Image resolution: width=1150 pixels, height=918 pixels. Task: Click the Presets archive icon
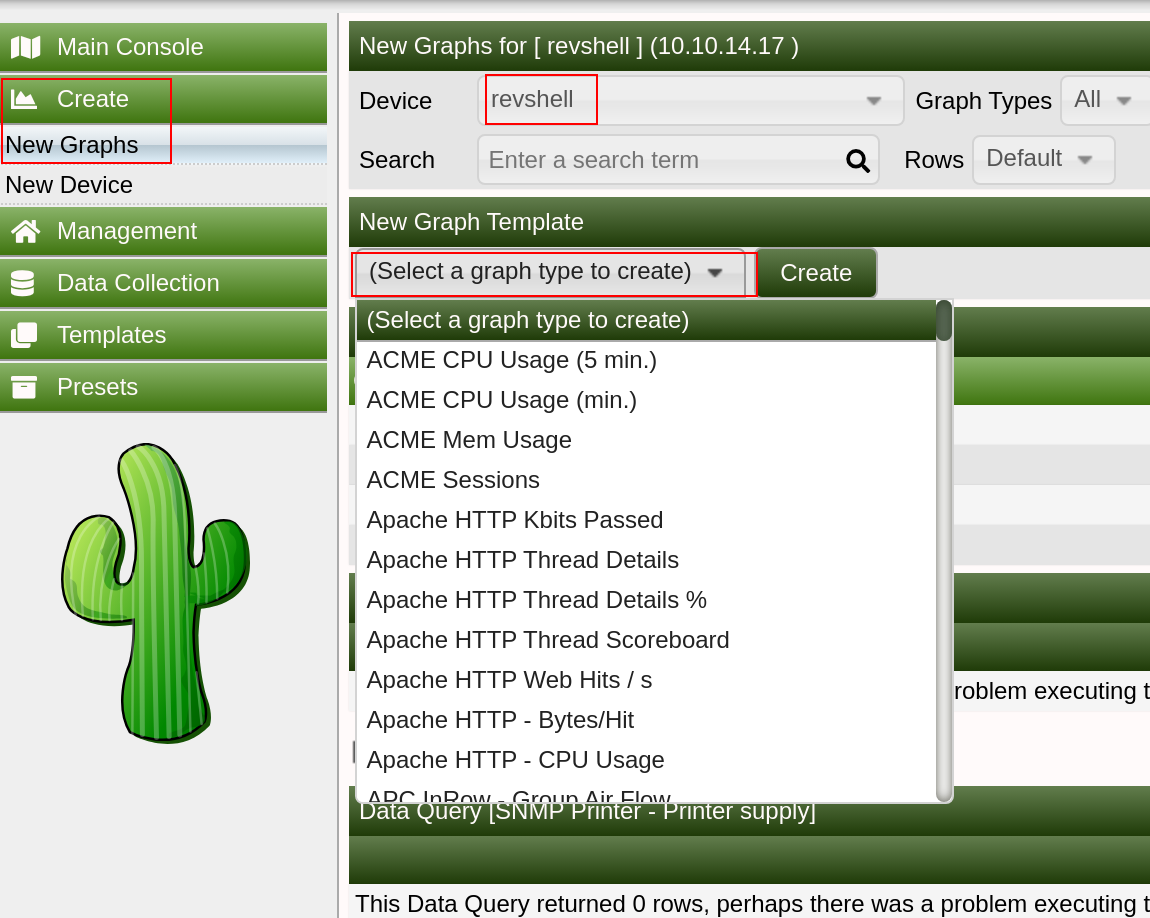coord(23,387)
